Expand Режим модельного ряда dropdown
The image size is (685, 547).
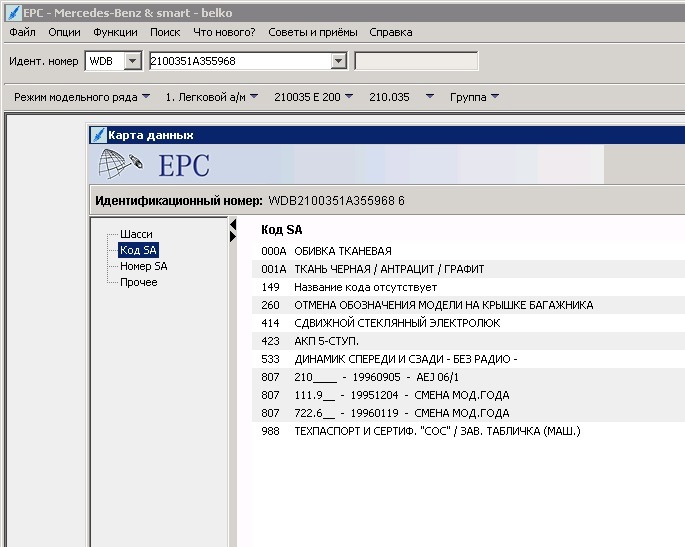82,97
